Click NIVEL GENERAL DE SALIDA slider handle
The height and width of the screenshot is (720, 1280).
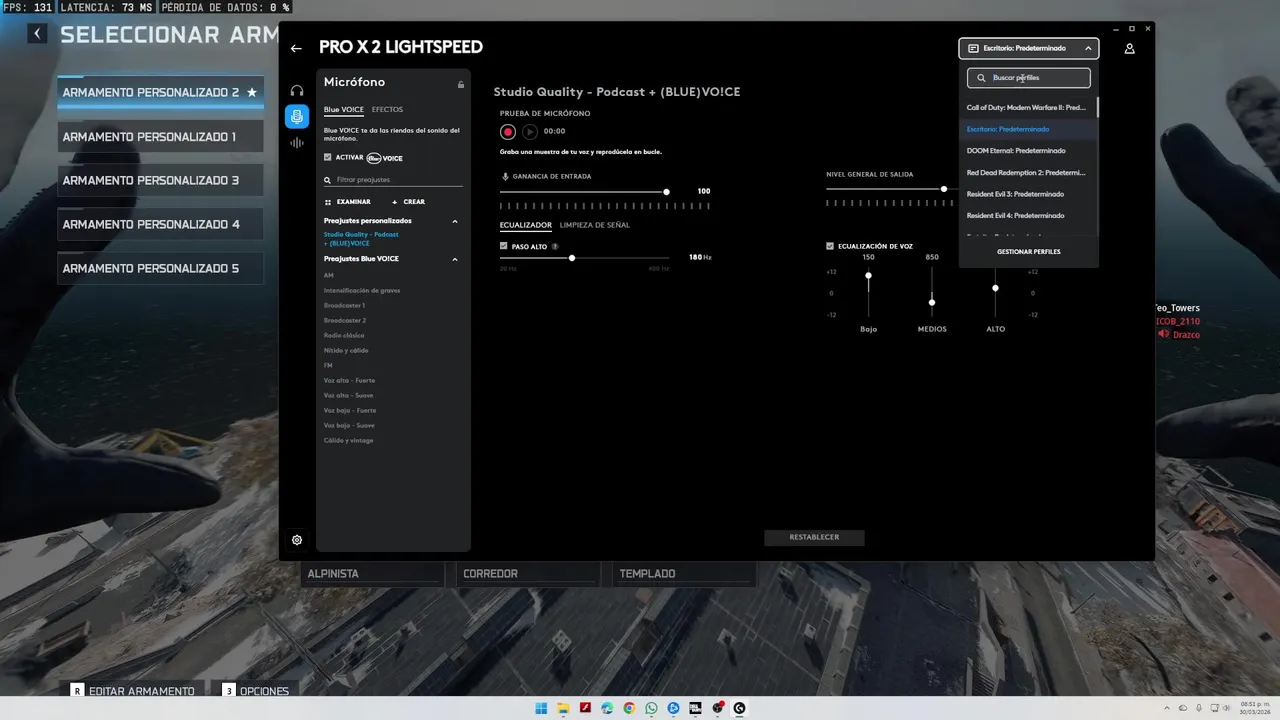tap(943, 189)
